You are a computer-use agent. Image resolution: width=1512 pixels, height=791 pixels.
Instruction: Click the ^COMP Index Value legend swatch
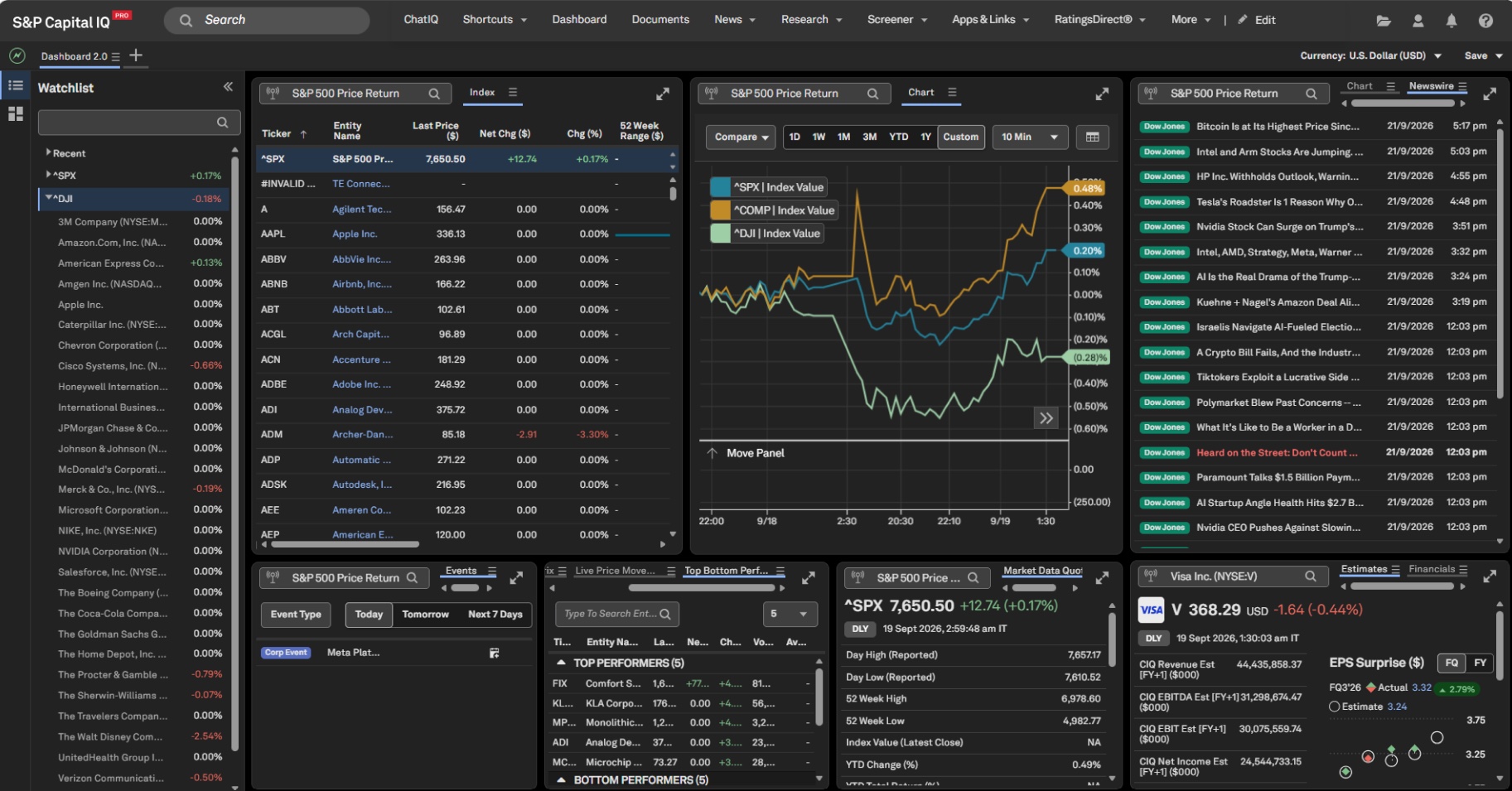point(720,210)
